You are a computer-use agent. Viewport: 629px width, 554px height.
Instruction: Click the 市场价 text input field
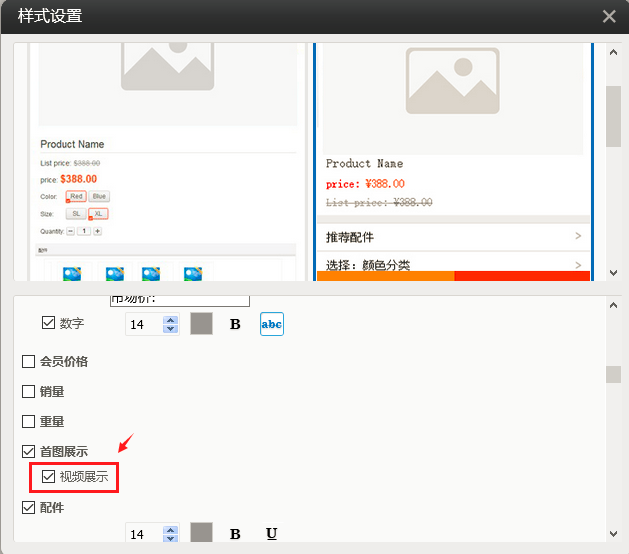tap(179, 299)
